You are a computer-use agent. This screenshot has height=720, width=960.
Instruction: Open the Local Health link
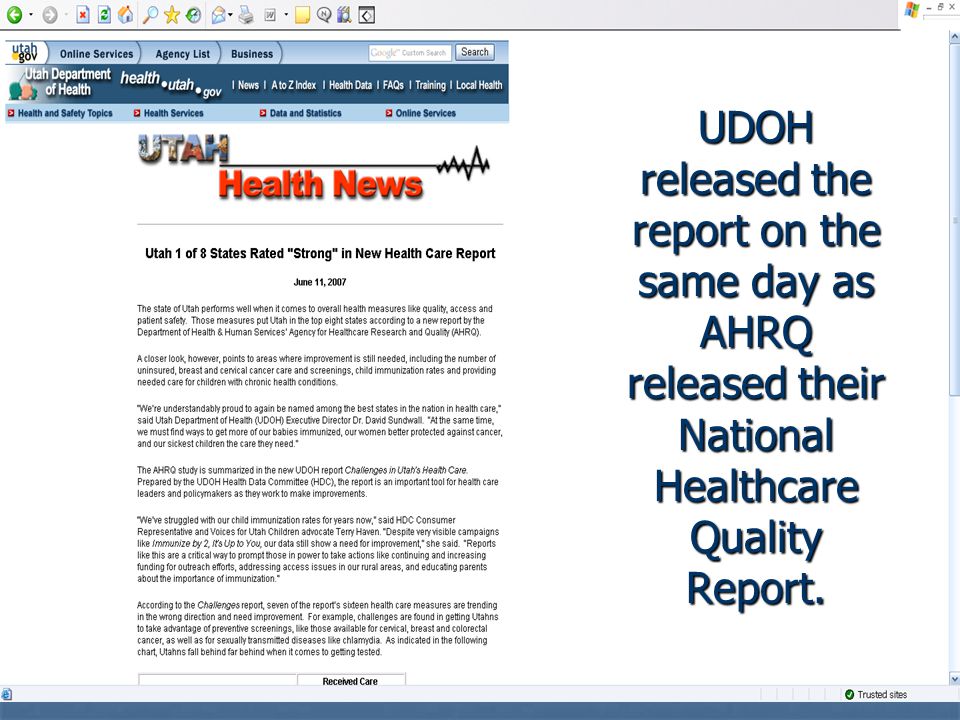click(479, 85)
